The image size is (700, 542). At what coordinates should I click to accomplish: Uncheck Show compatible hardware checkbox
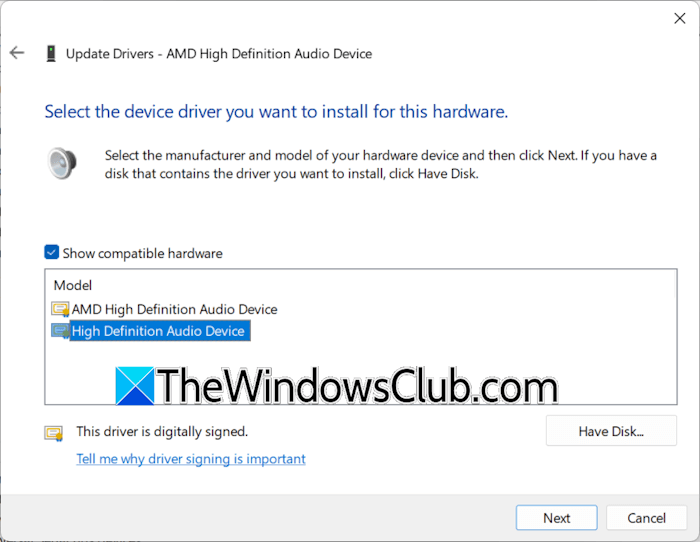[51, 252]
